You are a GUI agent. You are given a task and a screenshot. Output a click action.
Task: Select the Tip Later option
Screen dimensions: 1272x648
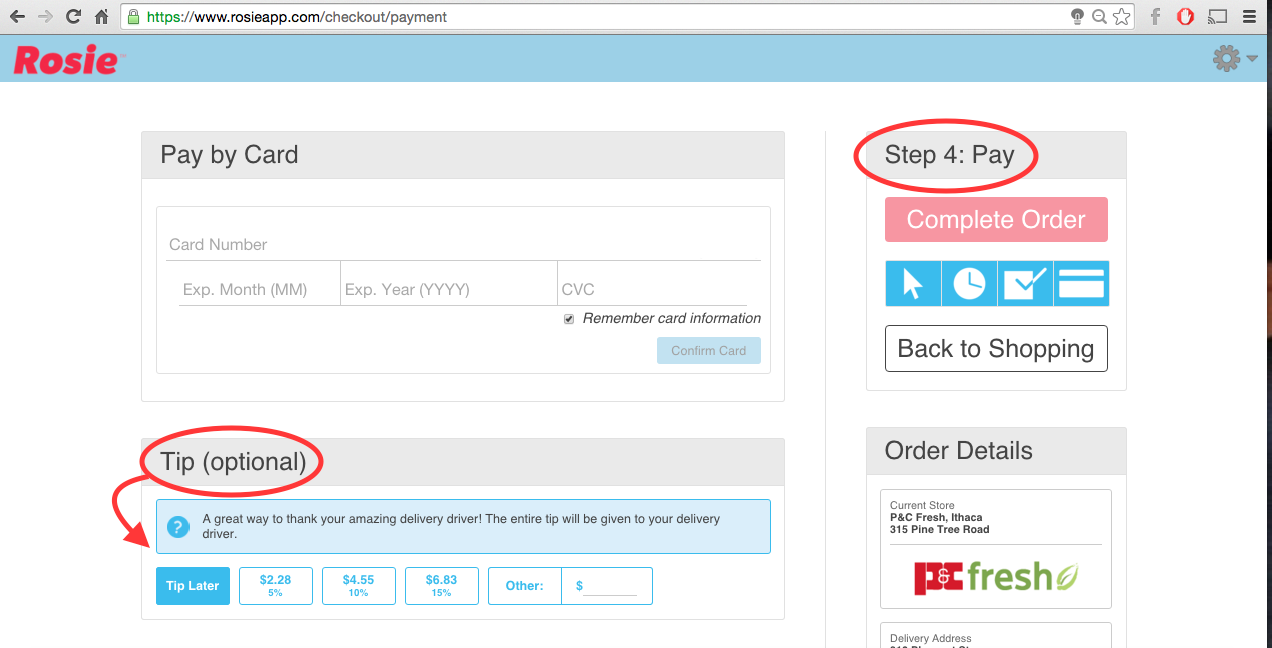193,586
